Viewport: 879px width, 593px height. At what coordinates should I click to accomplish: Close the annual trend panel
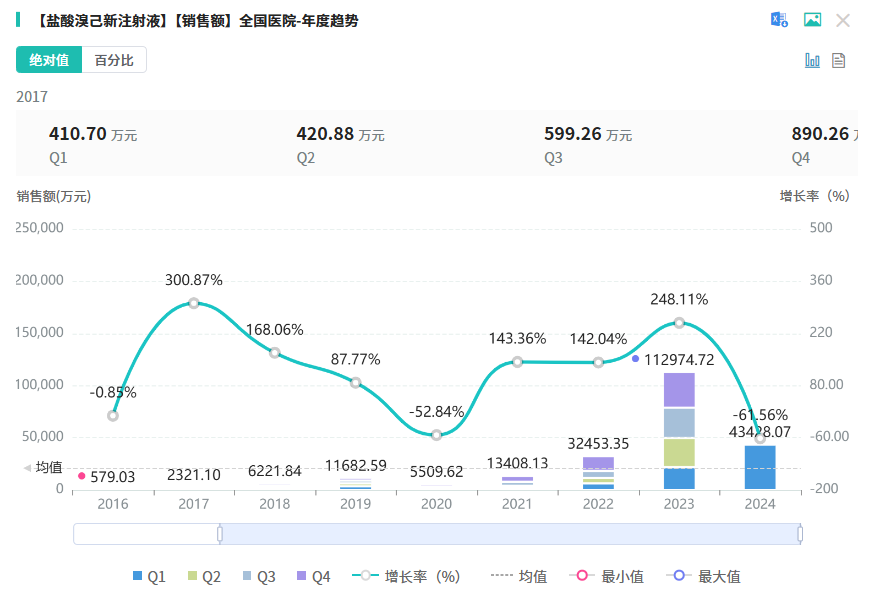tap(843, 21)
